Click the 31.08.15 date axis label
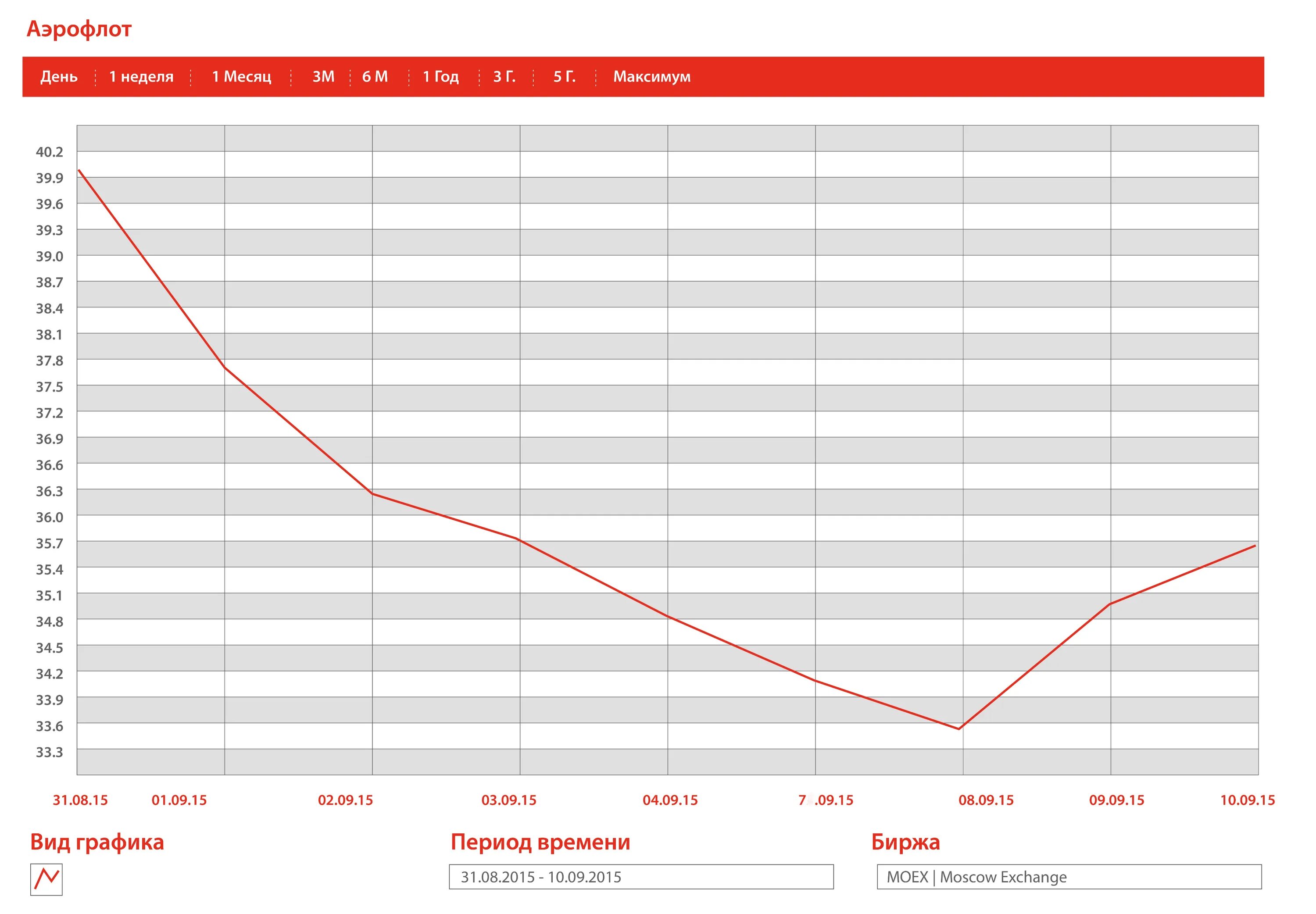 point(80,800)
